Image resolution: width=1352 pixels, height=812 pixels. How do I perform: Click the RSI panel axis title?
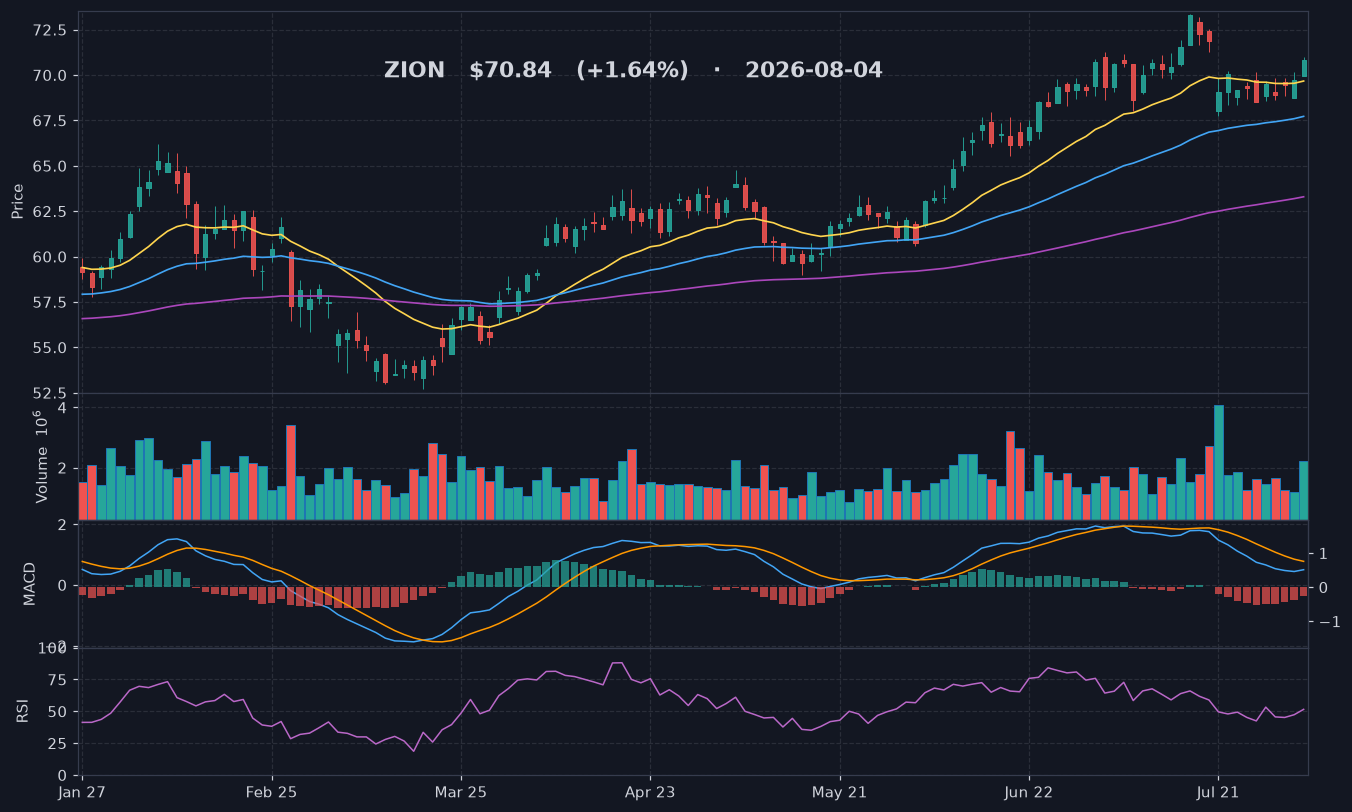pos(22,711)
